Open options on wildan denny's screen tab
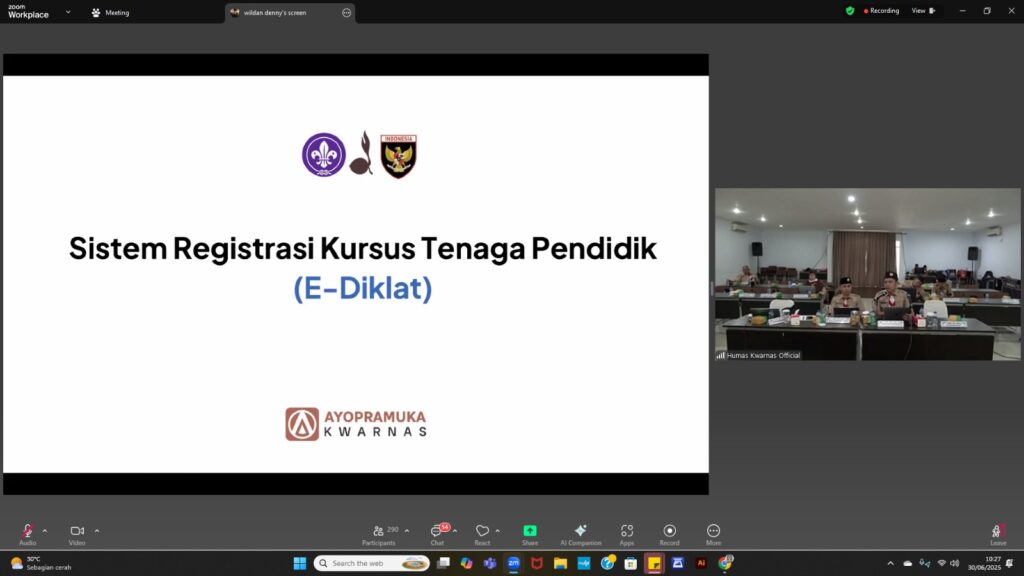Viewport: 1024px width, 576px height. point(346,12)
